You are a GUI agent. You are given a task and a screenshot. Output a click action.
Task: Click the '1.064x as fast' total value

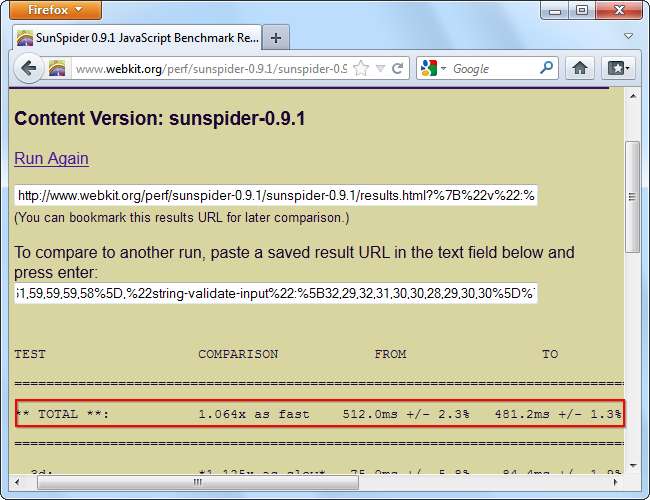click(254, 414)
